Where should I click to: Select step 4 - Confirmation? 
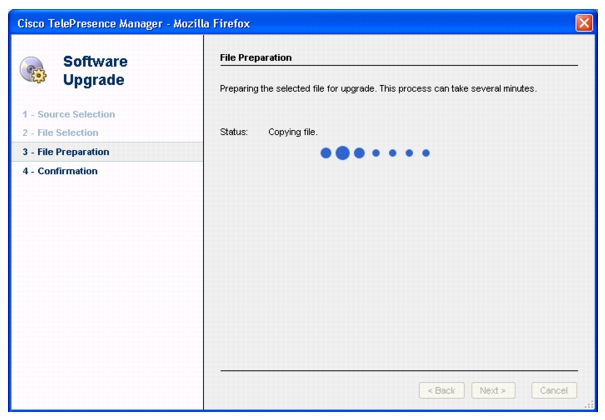point(60,171)
